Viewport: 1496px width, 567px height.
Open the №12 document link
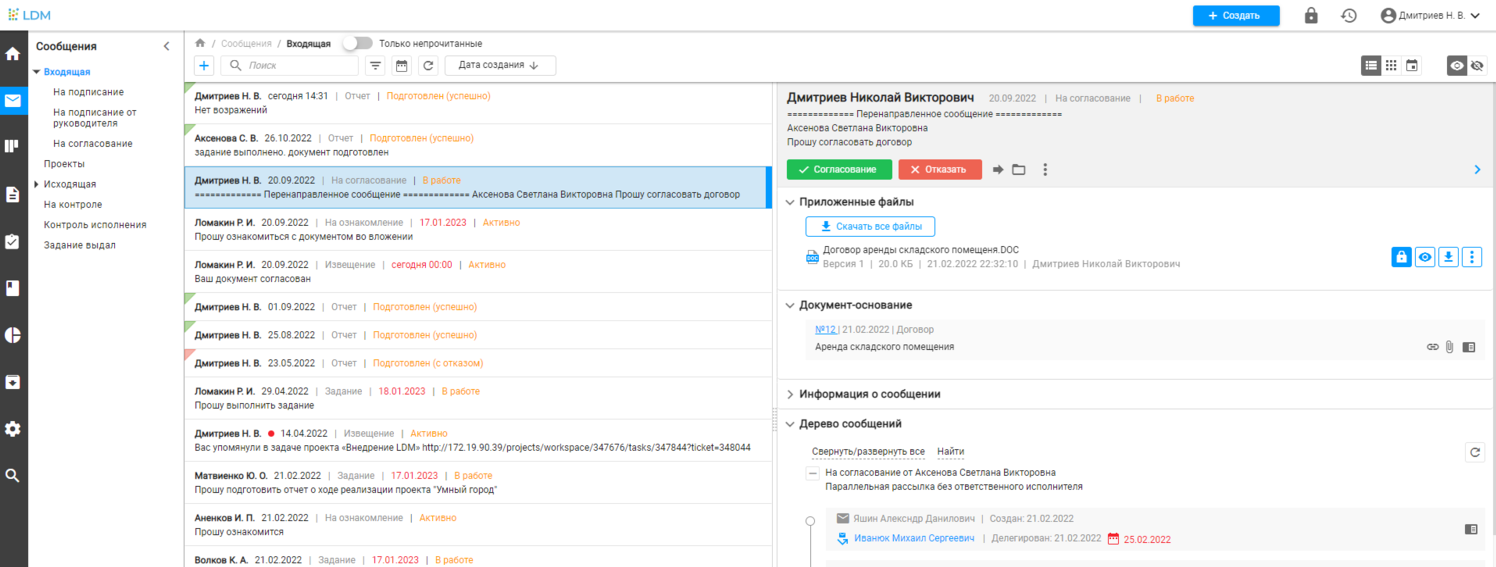click(x=825, y=330)
